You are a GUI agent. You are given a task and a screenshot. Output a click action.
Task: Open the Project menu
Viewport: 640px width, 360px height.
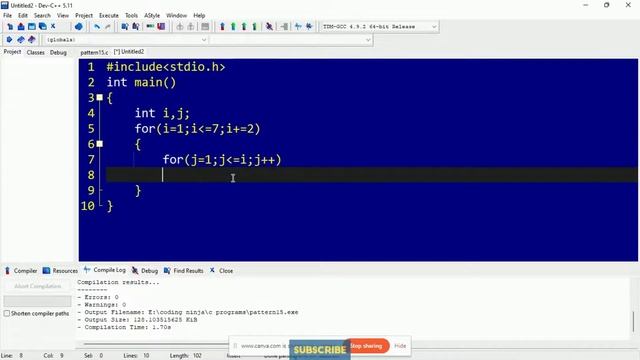84,16
